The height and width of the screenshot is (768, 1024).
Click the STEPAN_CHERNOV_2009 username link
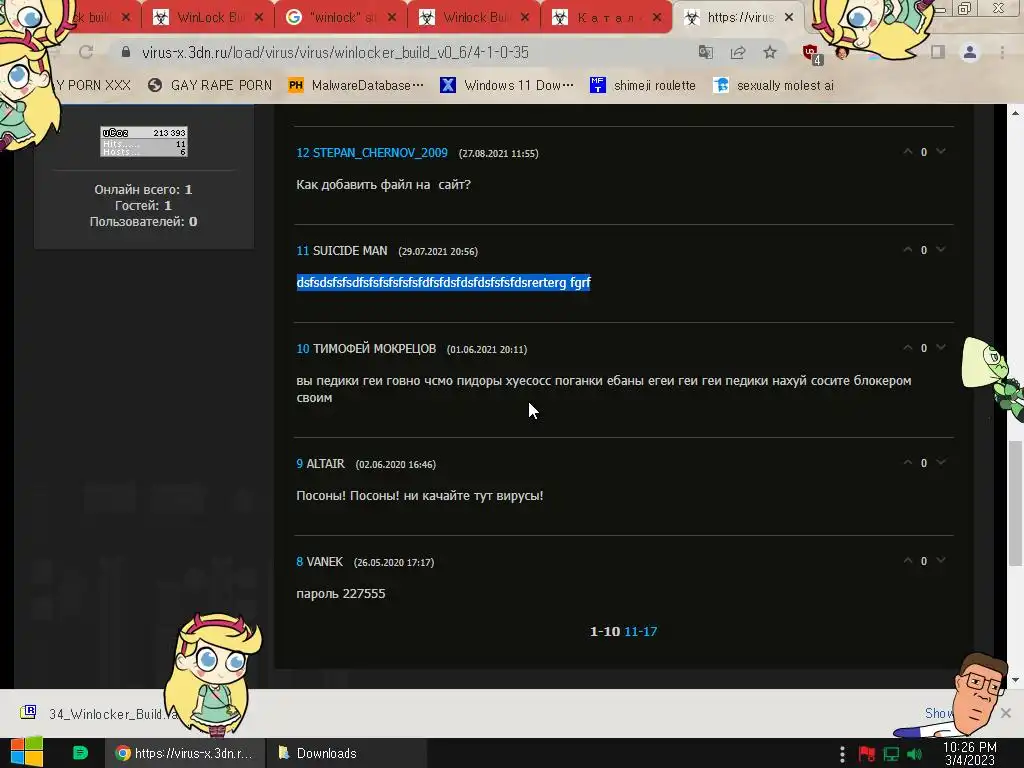click(380, 153)
